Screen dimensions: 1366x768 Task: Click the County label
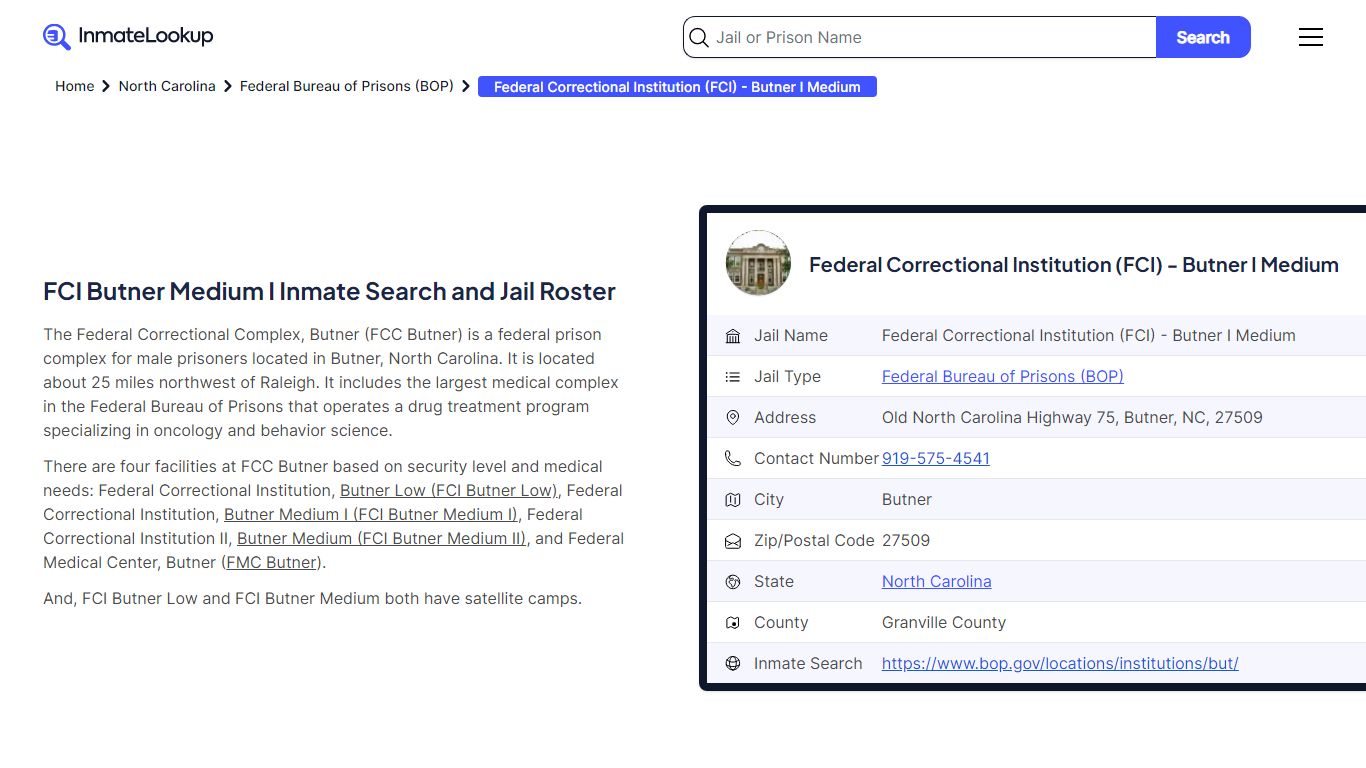click(x=781, y=622)
